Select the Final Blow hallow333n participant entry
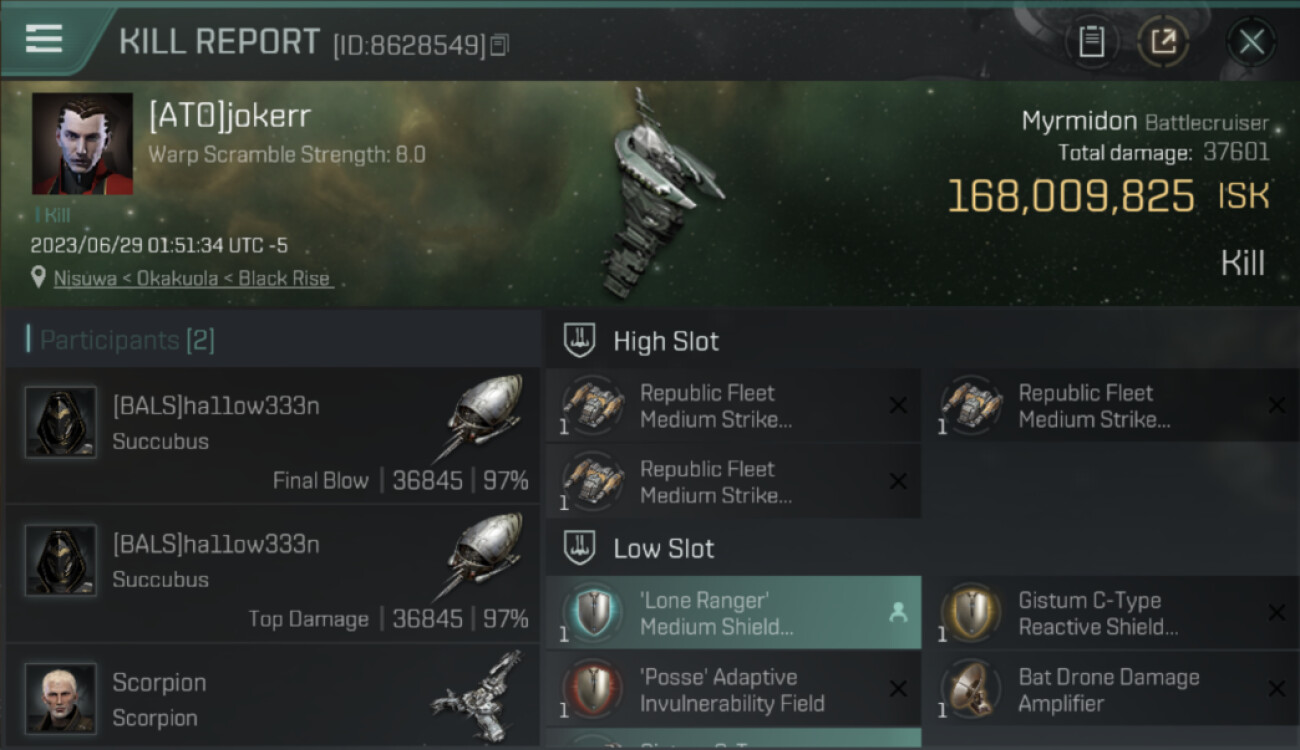 pyautogui.click(x=272, y=435)
